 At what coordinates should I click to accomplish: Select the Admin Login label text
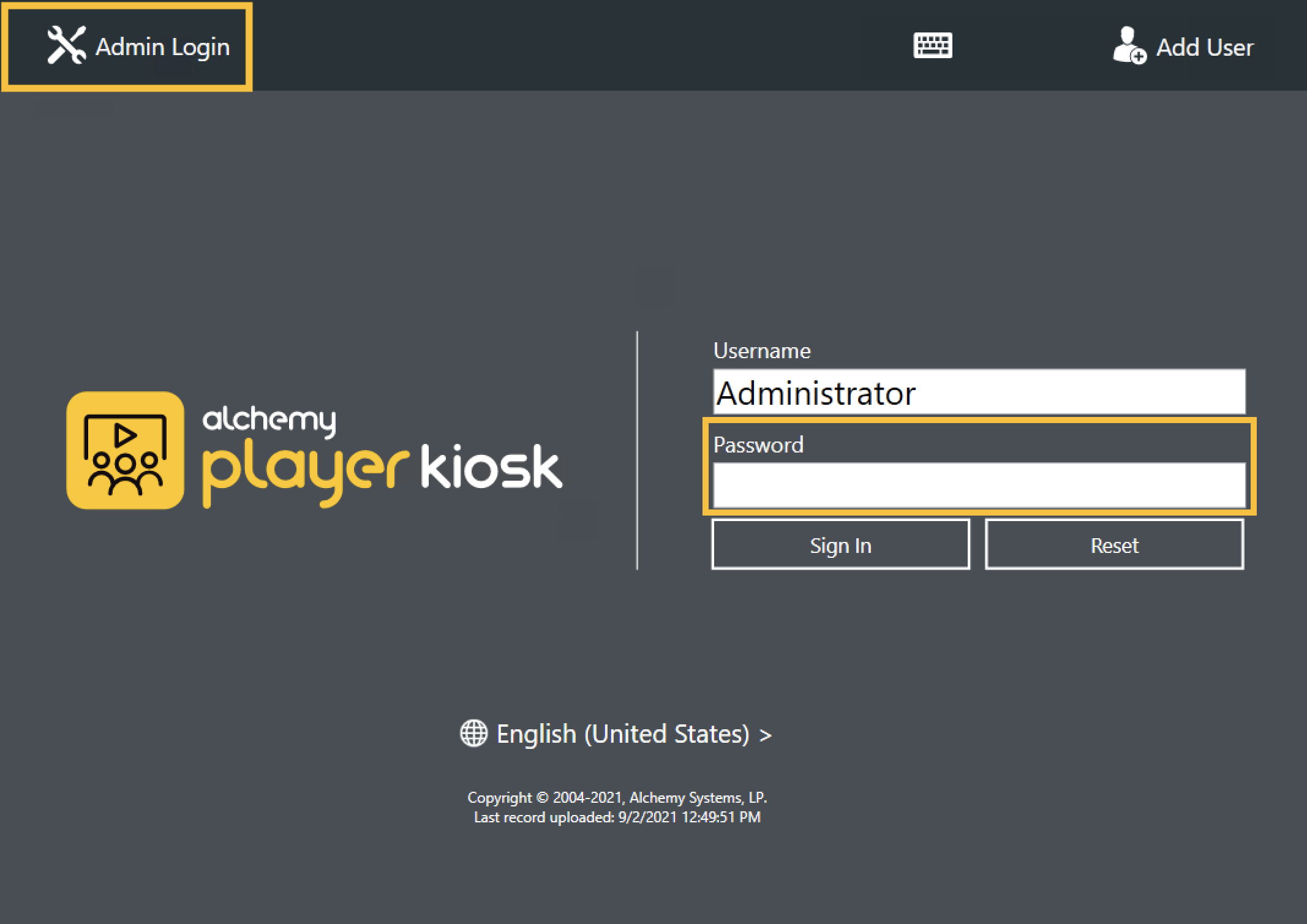[x=163, y=47]
